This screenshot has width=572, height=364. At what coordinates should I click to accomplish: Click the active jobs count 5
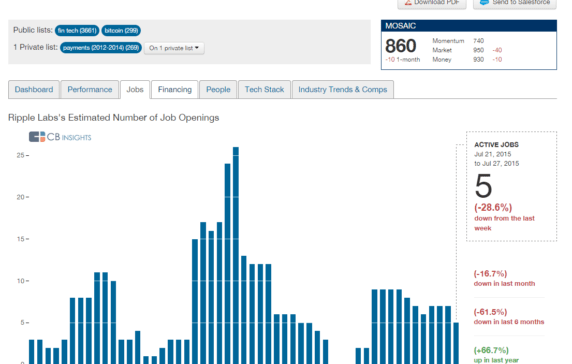coord(483,186)
